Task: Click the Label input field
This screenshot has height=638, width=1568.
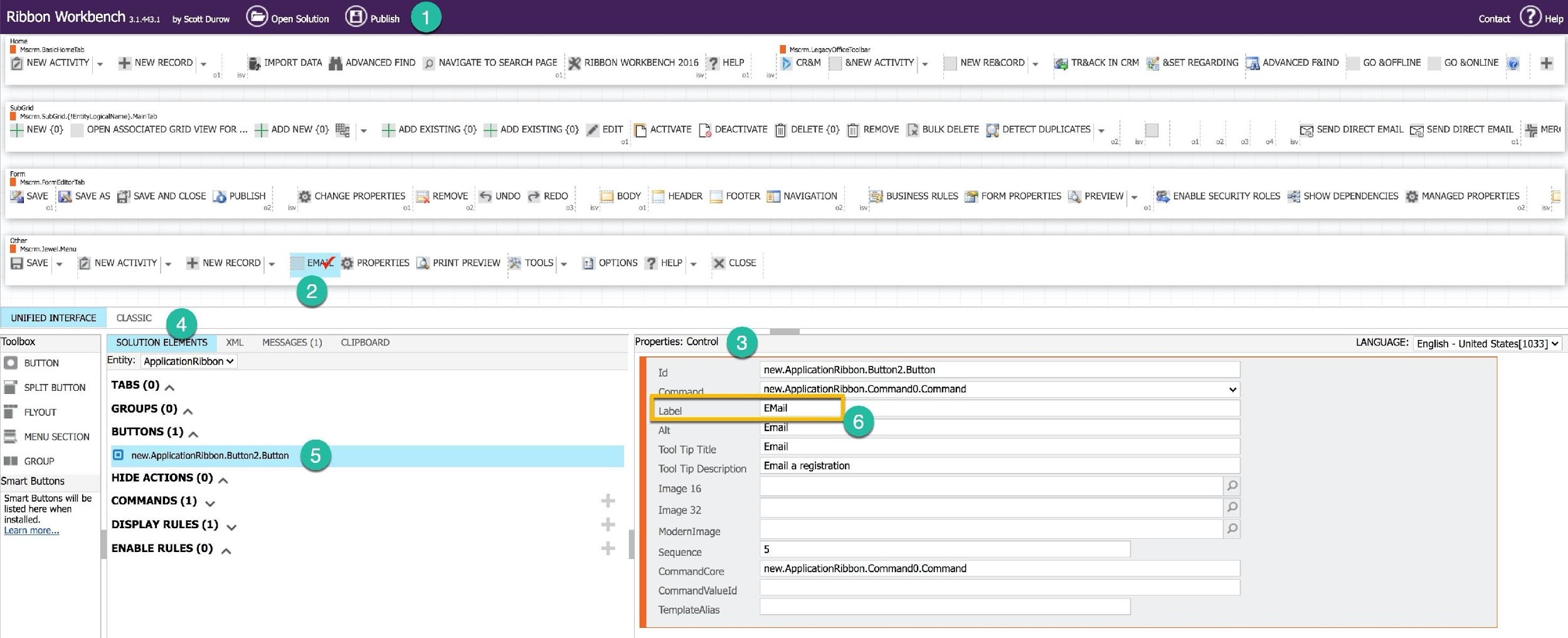Action: pos(1000,408)
